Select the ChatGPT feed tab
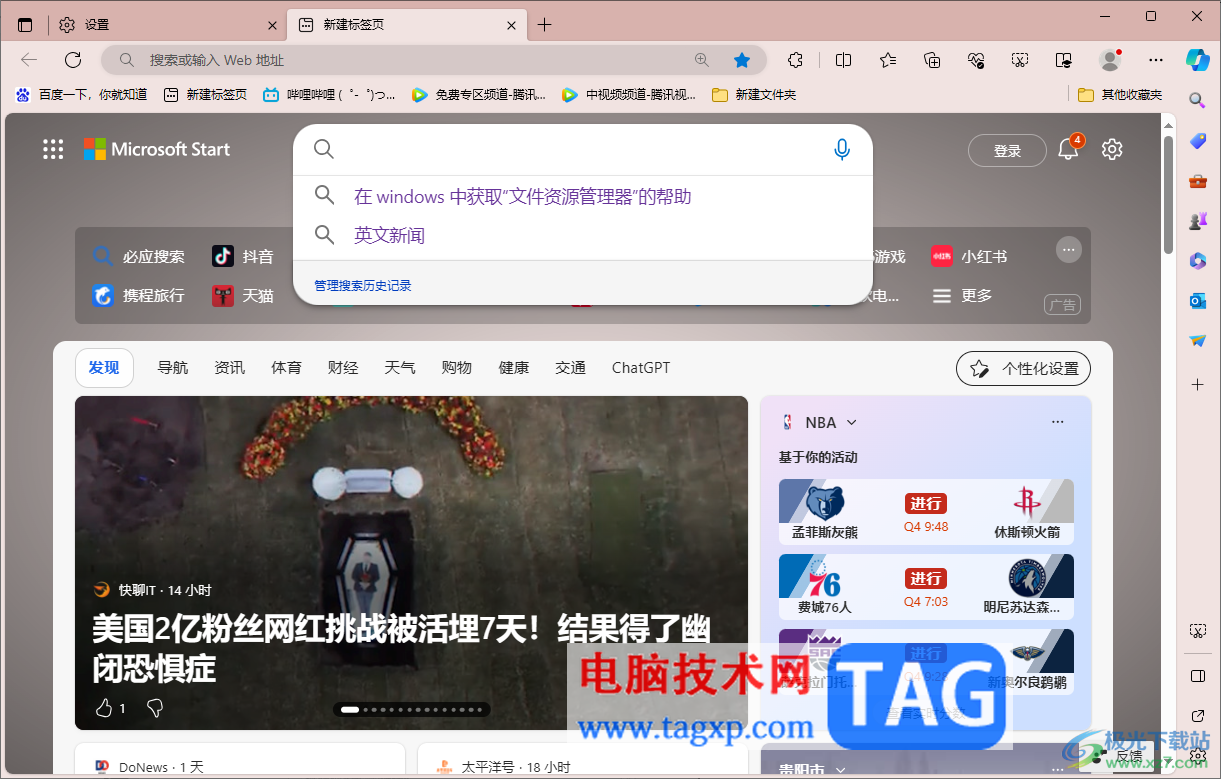 pos(641,368)
